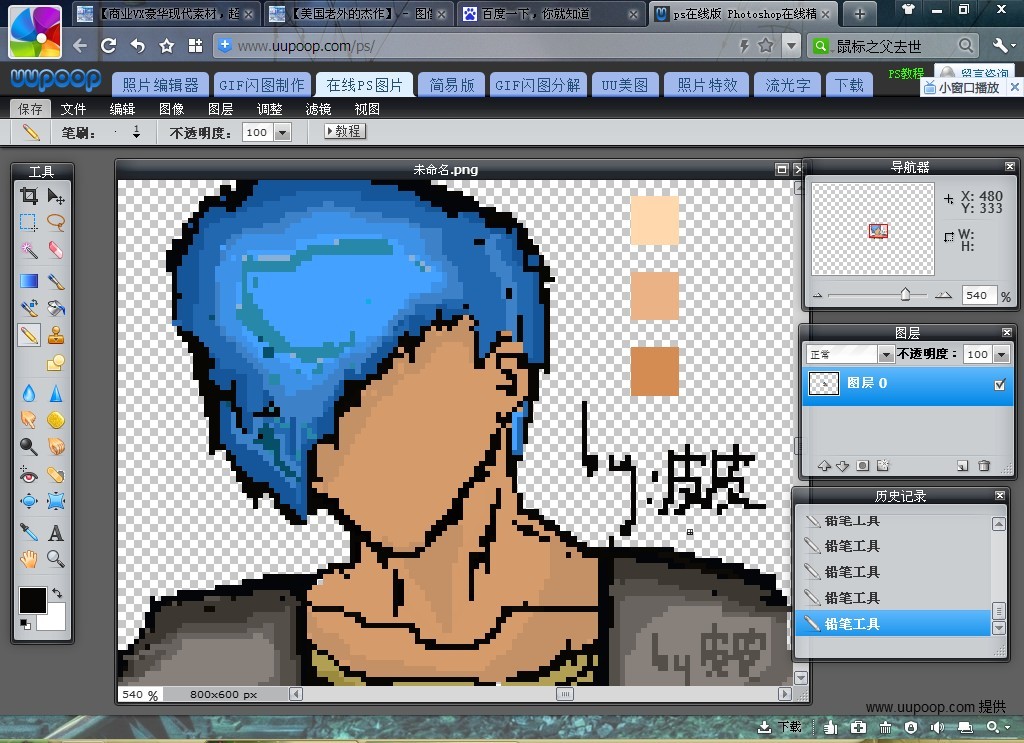Select the Sharpen triangle tool
Image resolution: width=1024 pixels, height=743 pixels.
[56, 393]
